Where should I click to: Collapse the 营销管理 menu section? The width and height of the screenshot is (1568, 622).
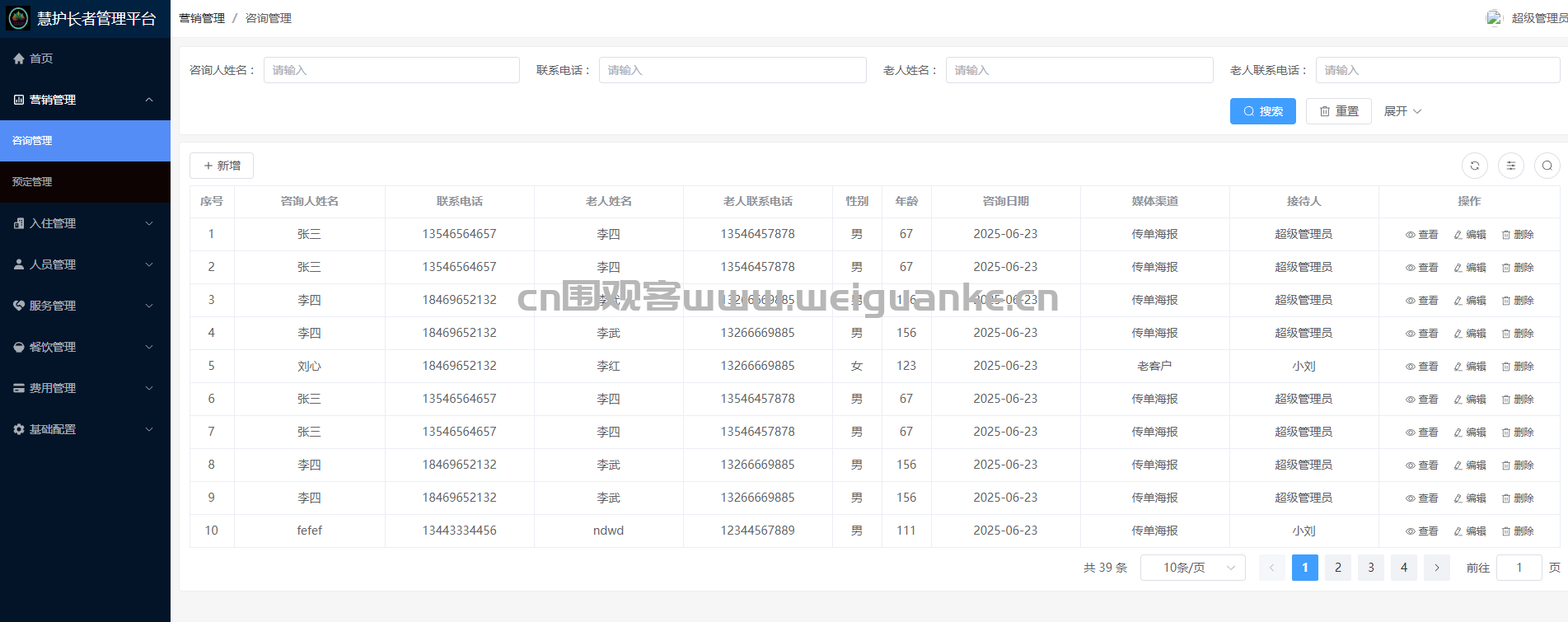pyautogui.click(x=85, y=100)
